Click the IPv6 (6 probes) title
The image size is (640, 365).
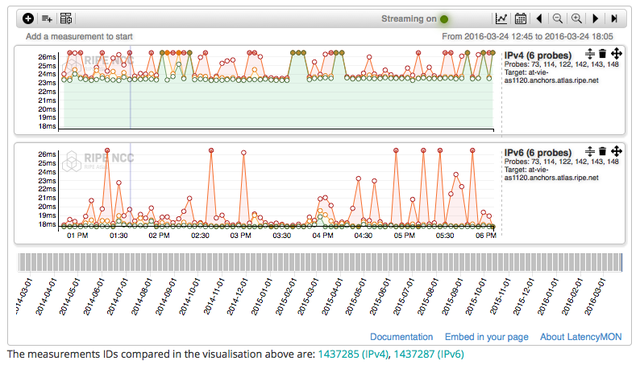click(538, 153)
